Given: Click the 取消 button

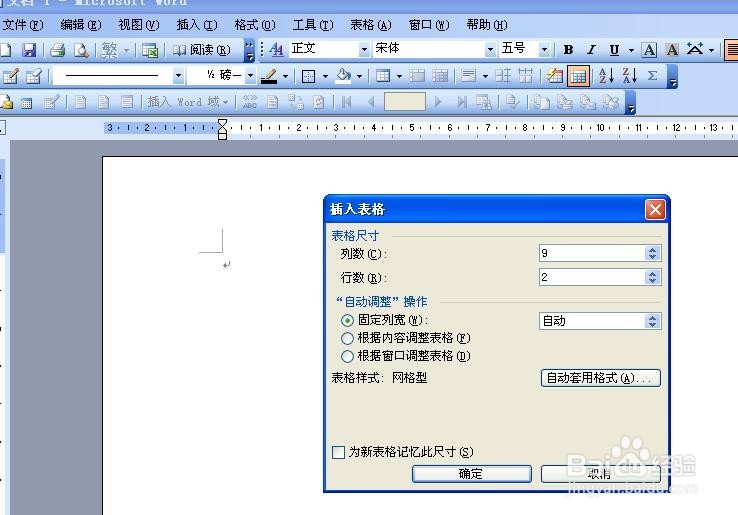Looking at the screenshot, I should click(600, 474).
